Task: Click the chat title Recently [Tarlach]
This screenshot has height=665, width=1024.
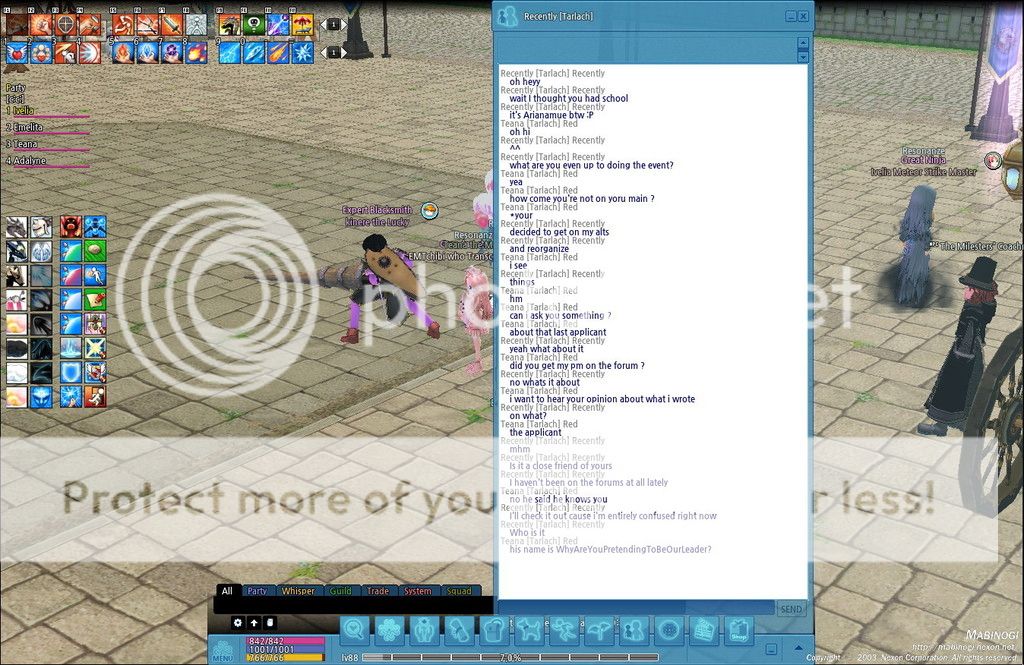Action: [x=558, y=16]
